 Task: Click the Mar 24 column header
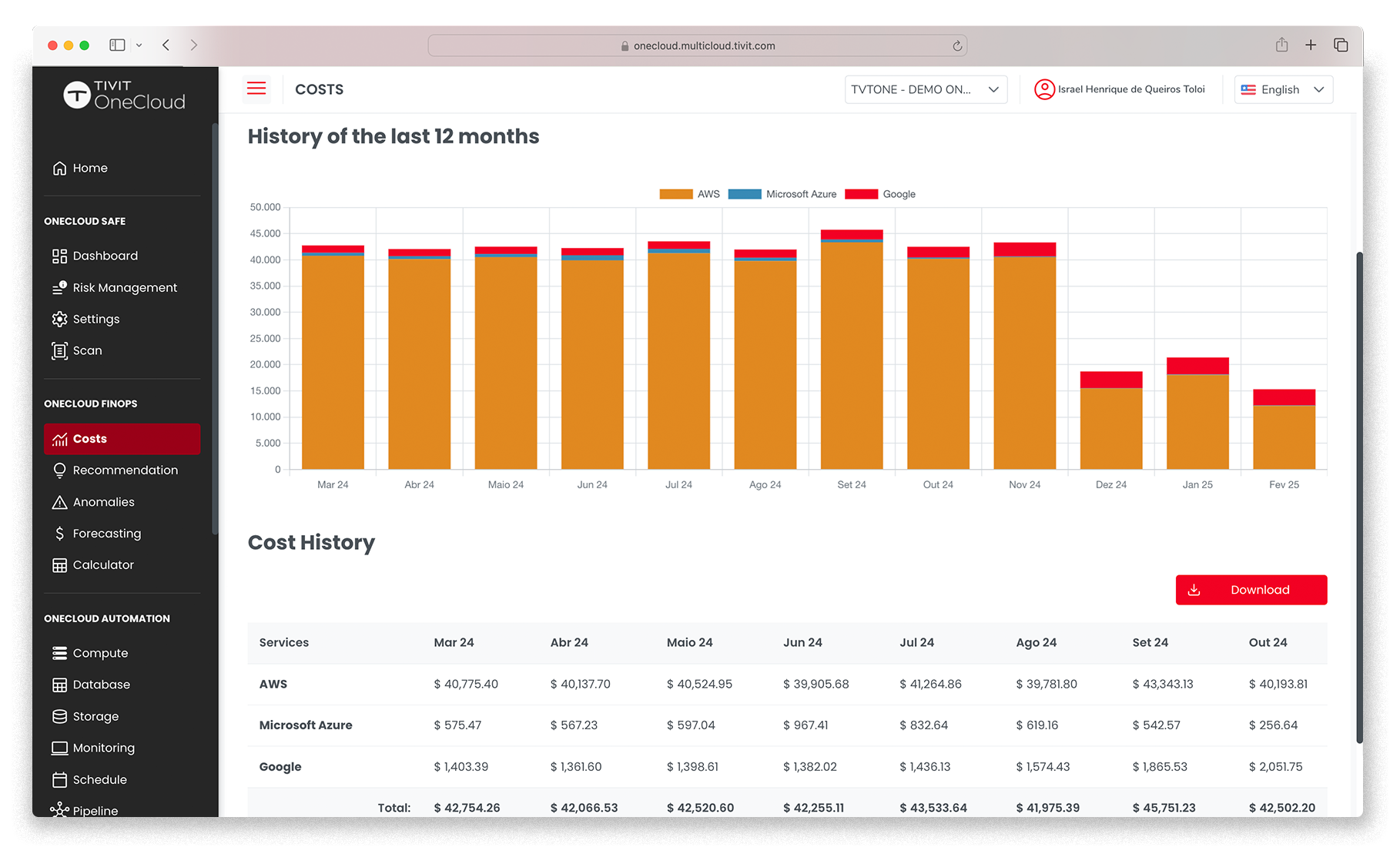coord(454,642)
